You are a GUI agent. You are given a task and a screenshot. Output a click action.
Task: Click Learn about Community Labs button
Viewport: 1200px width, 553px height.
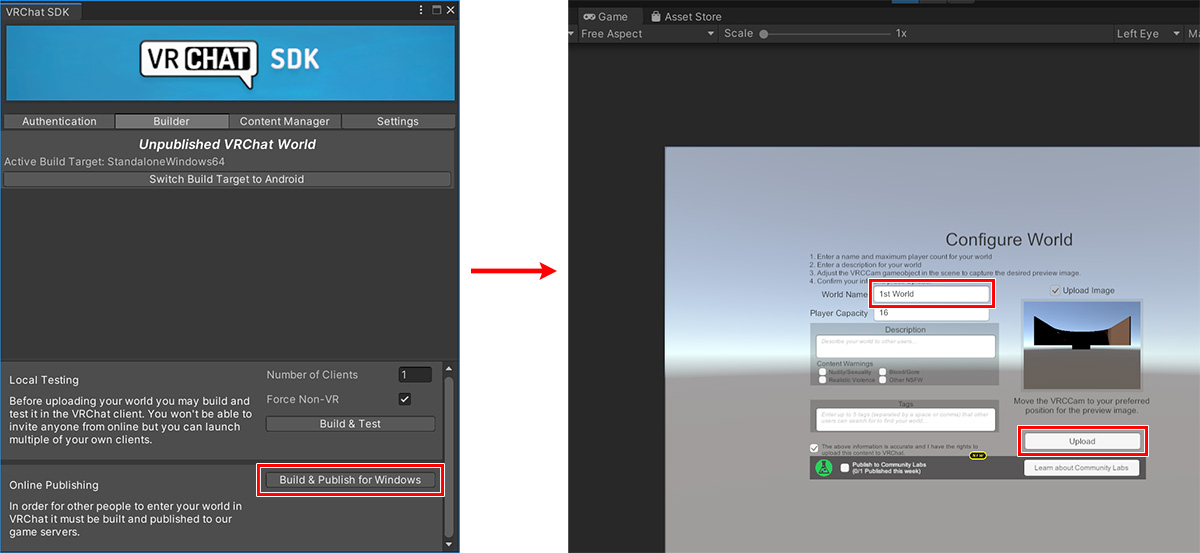(x=1081, y=468)
